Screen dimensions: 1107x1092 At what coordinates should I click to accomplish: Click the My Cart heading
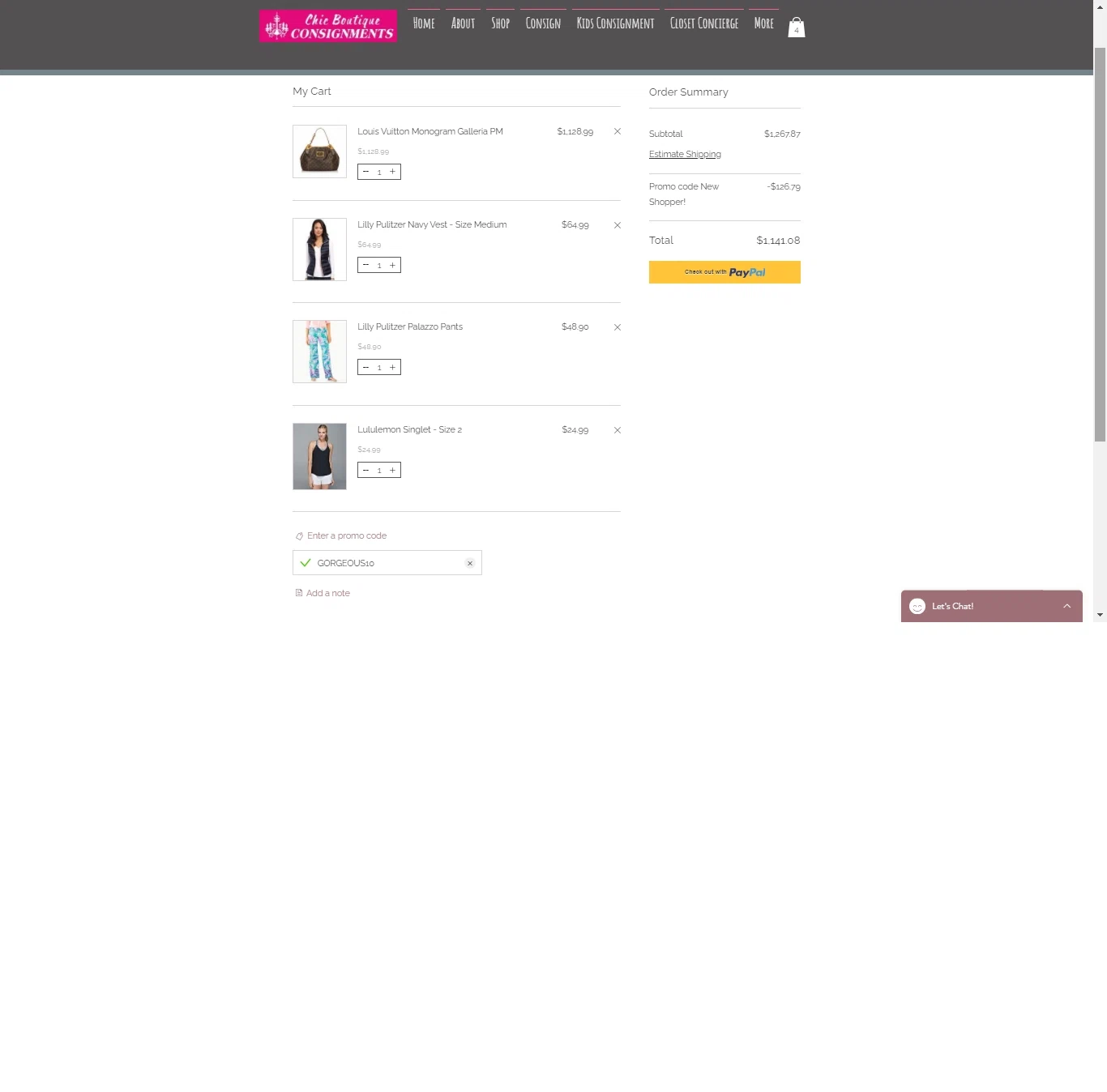[x=312, y=92]
